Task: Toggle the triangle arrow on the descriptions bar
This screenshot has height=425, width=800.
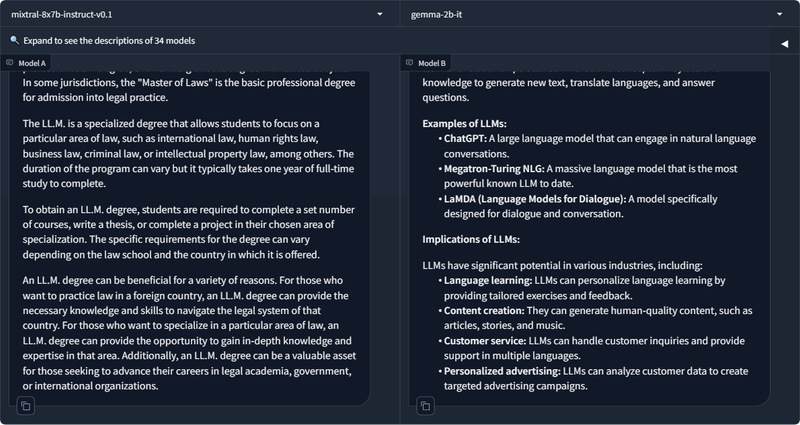Action: pos(784,44)
